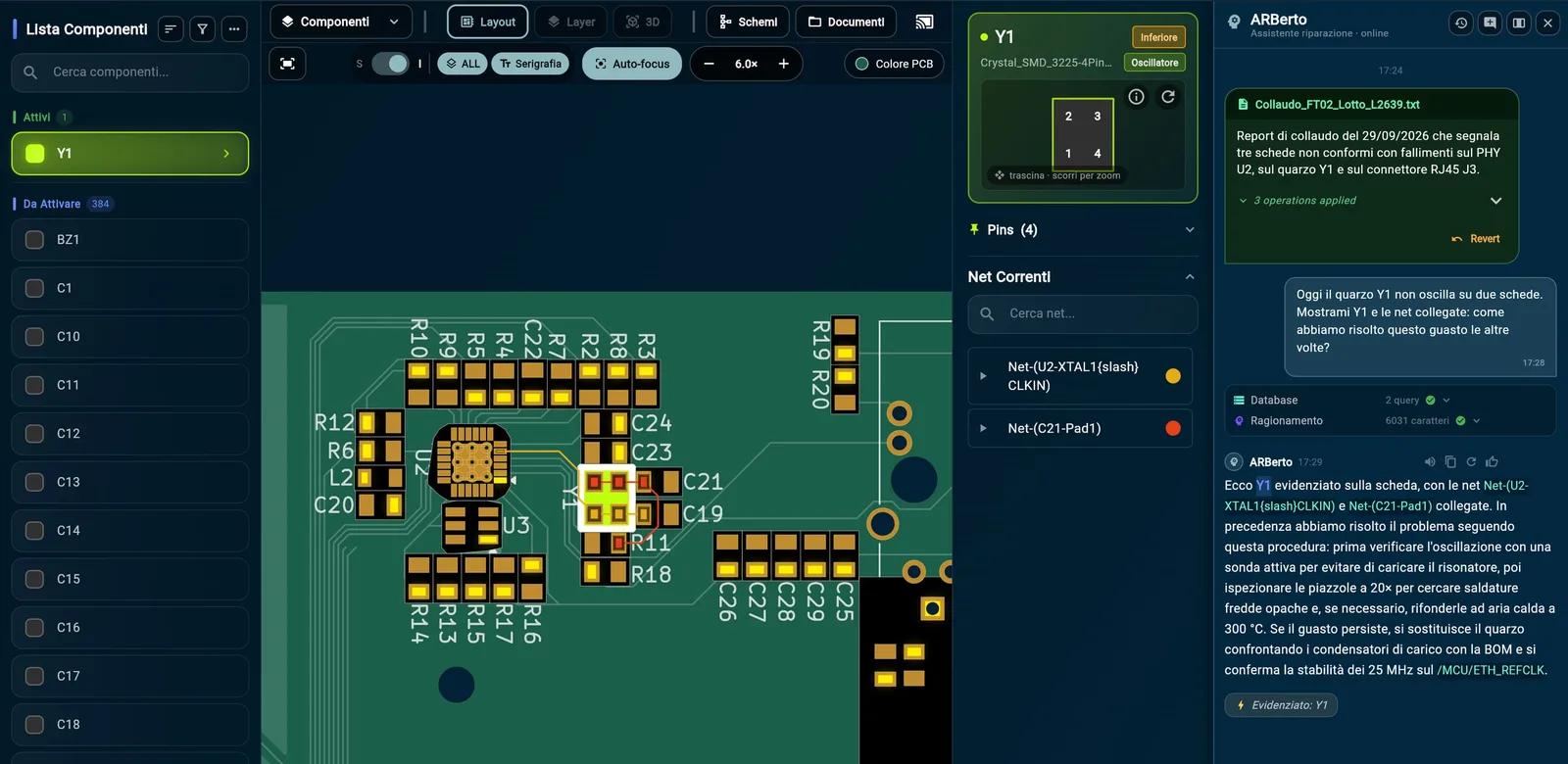The width and height of the screenshot is (1568, 764).
Task: Fit the PCB view with the frame icon
Action: tap(287, 64)
